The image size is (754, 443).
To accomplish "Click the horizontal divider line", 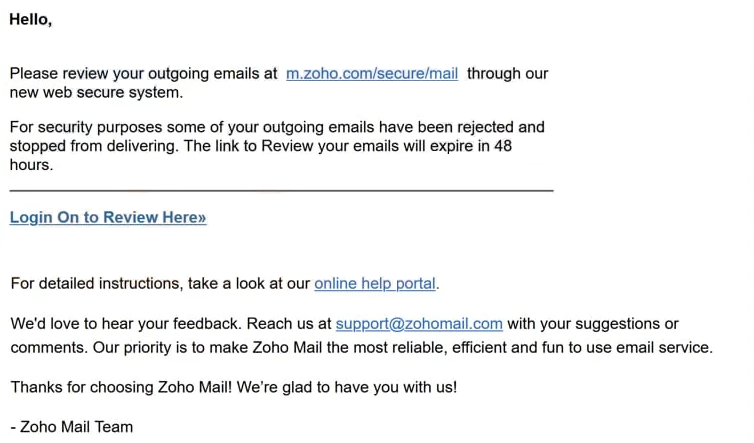I will (x=281, y=191).
